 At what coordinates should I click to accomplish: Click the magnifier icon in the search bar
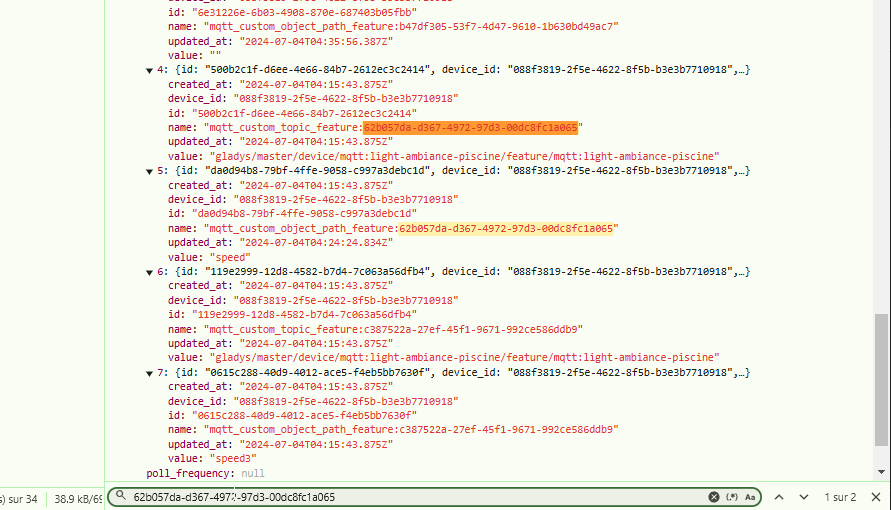(x=121, y=497)
